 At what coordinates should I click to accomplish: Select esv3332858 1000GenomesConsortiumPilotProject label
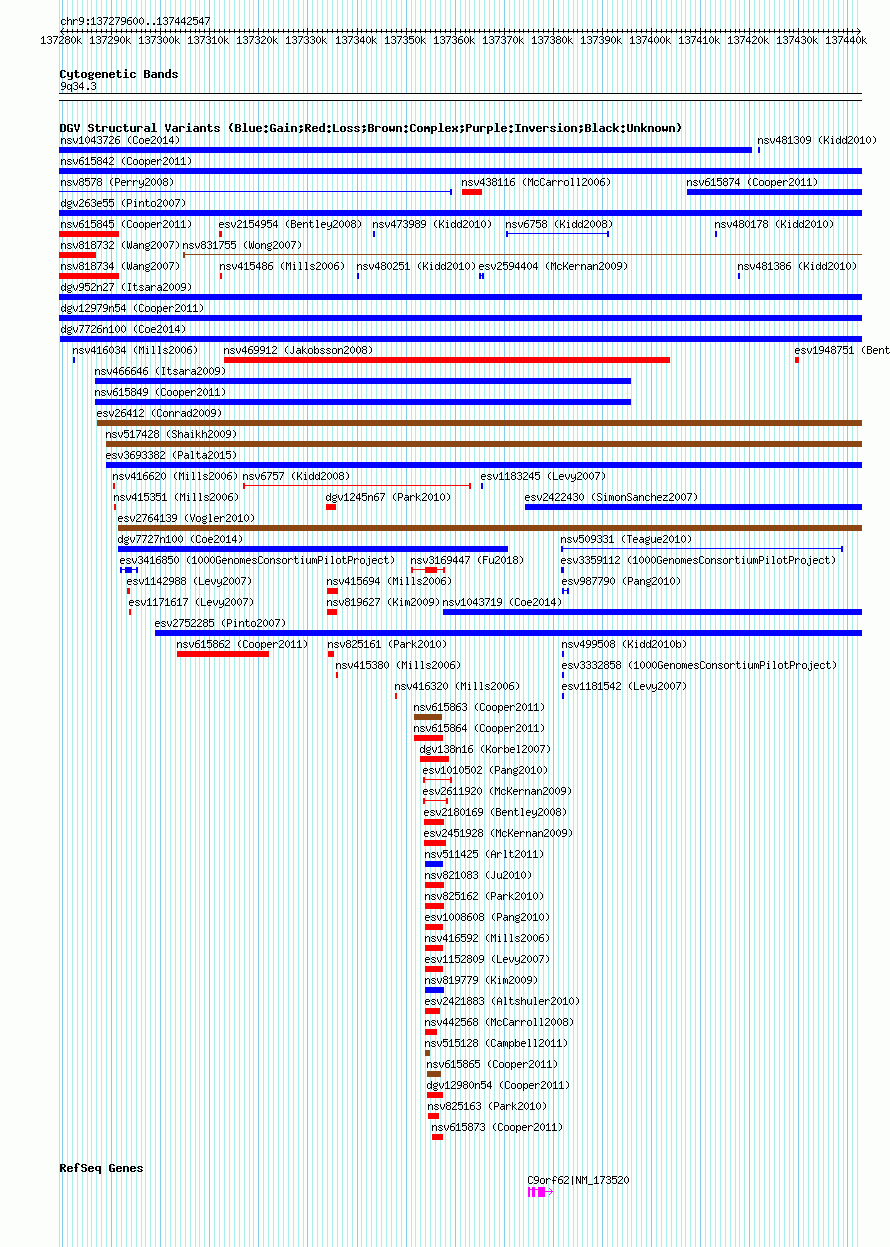(x=699, y=665)
